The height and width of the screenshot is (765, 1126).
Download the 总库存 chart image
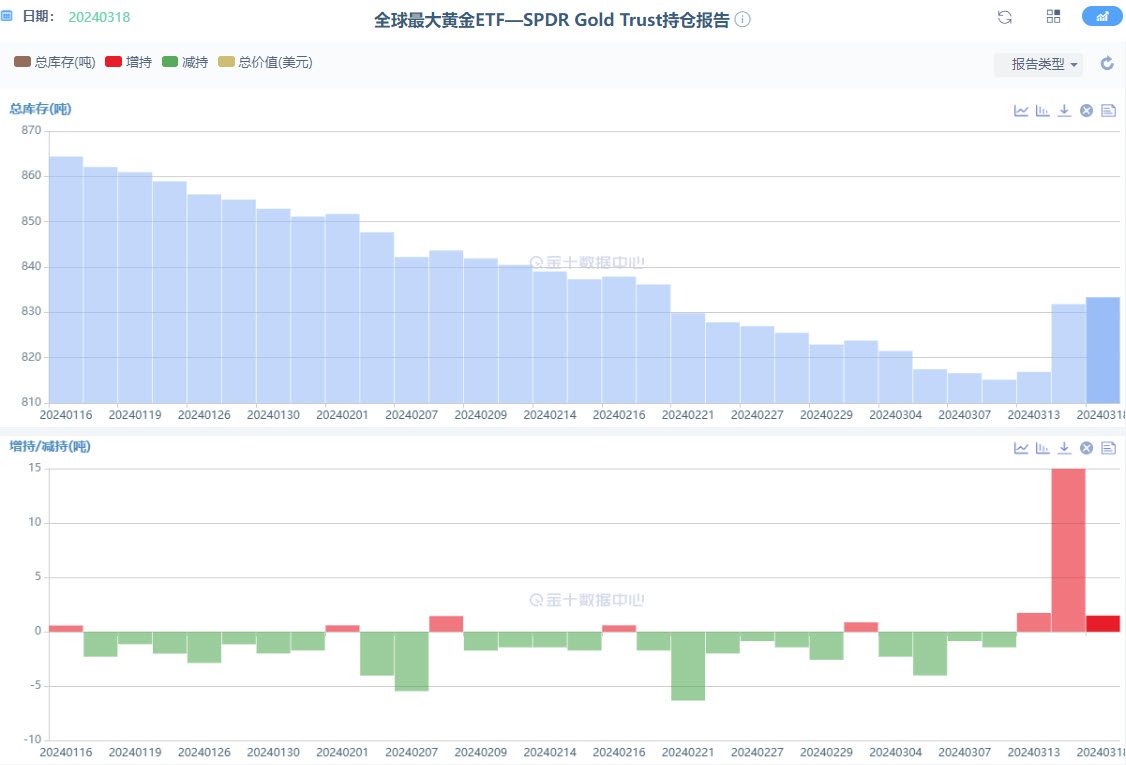point(1064,111)
